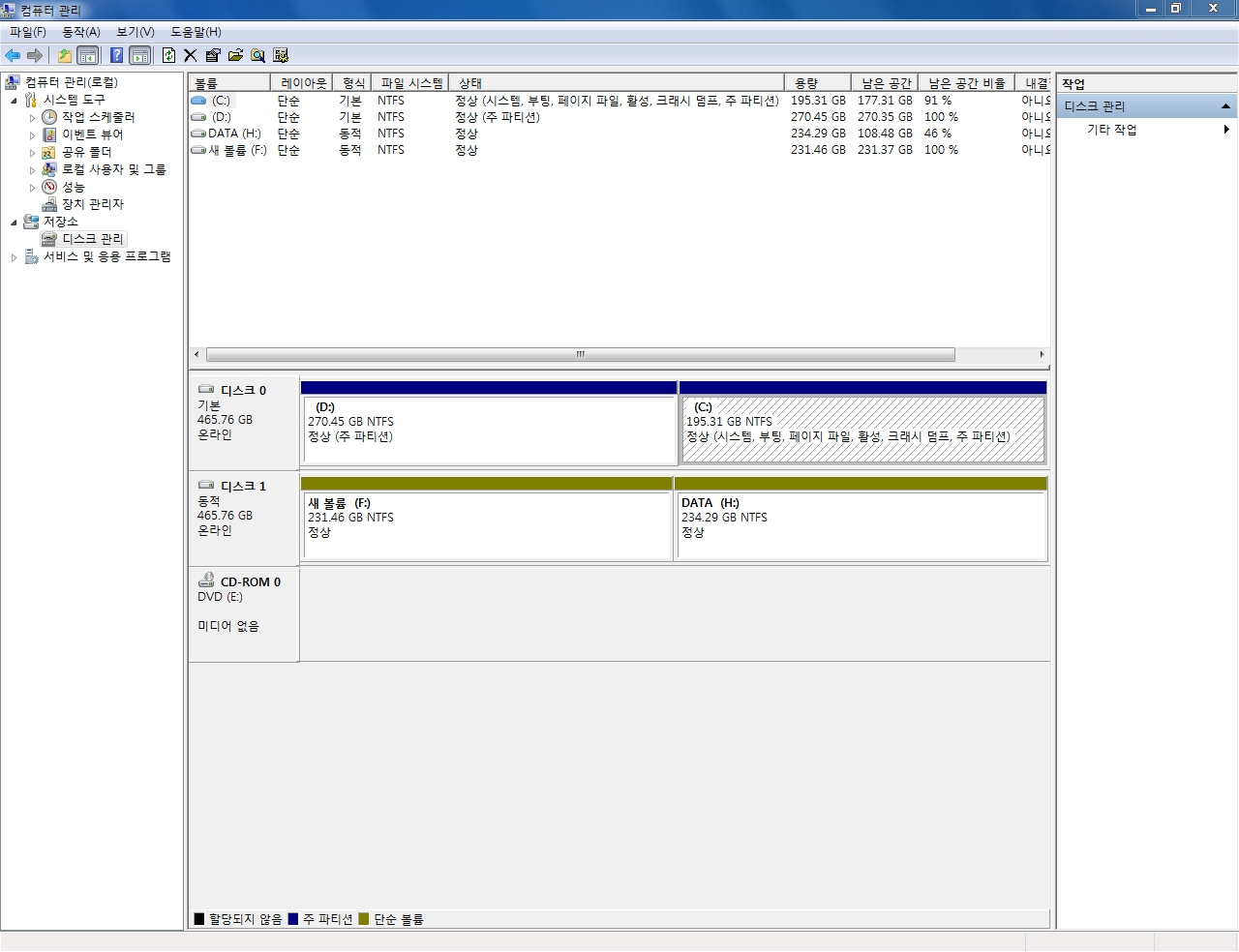The image size is (1239, 952).
Task: Click the Forward arrow toolbar icon
Action: [35, 55]
